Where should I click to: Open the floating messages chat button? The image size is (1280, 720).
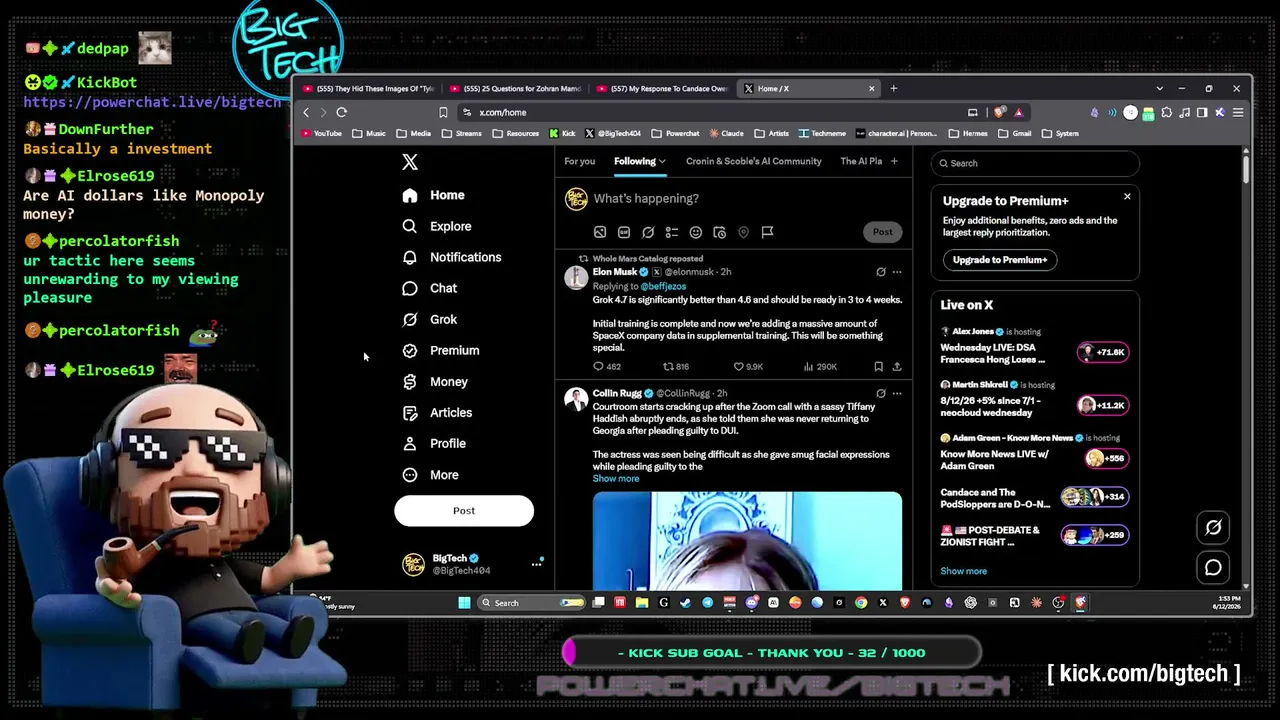pyautogui.click(x=1213, y=568)
